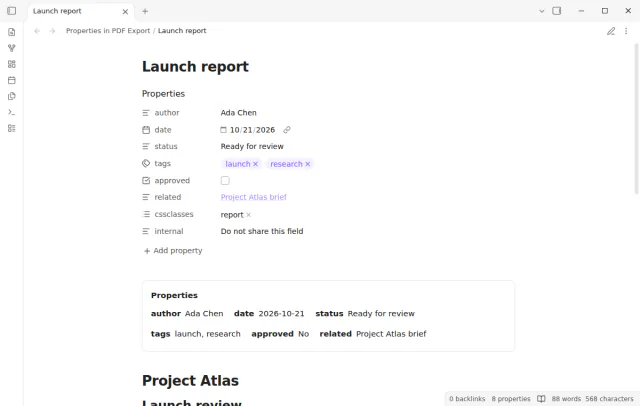
Task: Open the tab list chevron
Action: pos(542,11)
